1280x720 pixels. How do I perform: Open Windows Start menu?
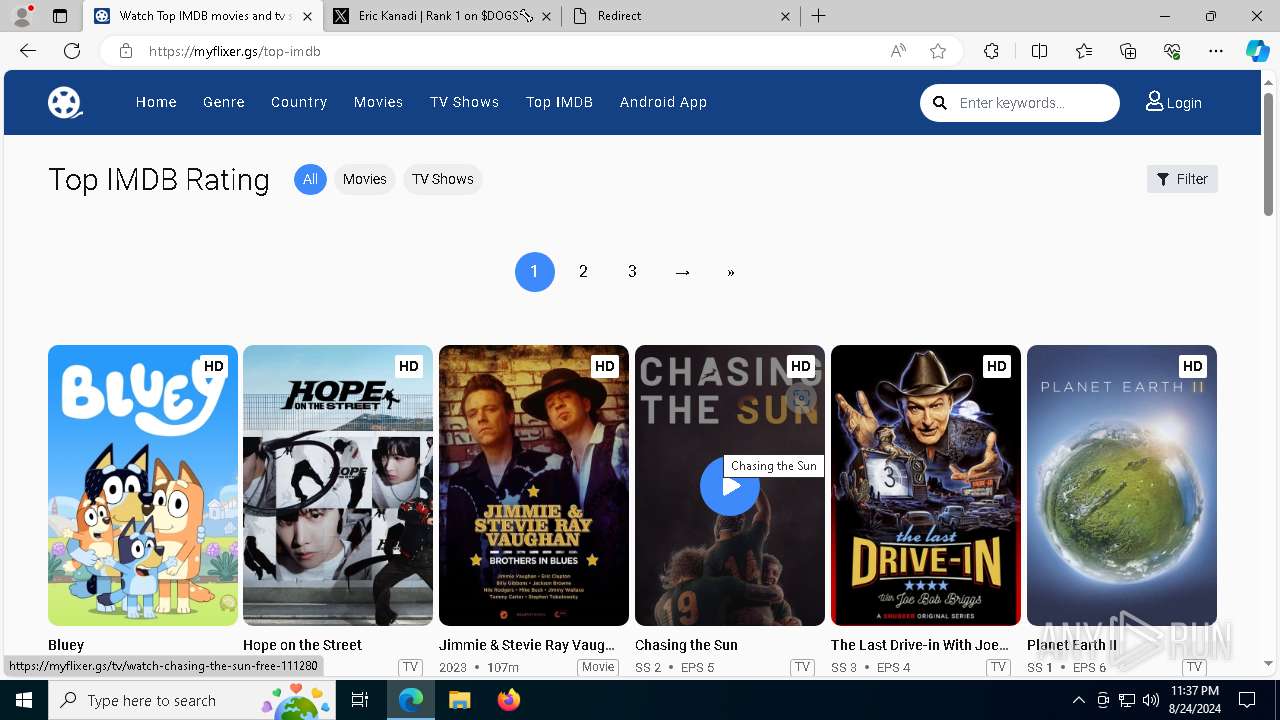point(24,700)
